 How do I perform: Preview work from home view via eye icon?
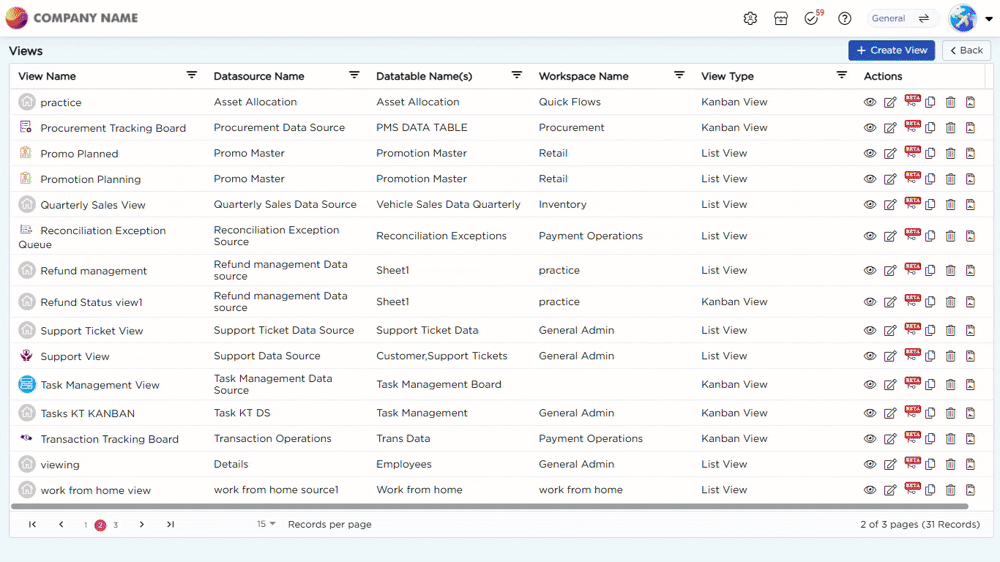point(870,490)
